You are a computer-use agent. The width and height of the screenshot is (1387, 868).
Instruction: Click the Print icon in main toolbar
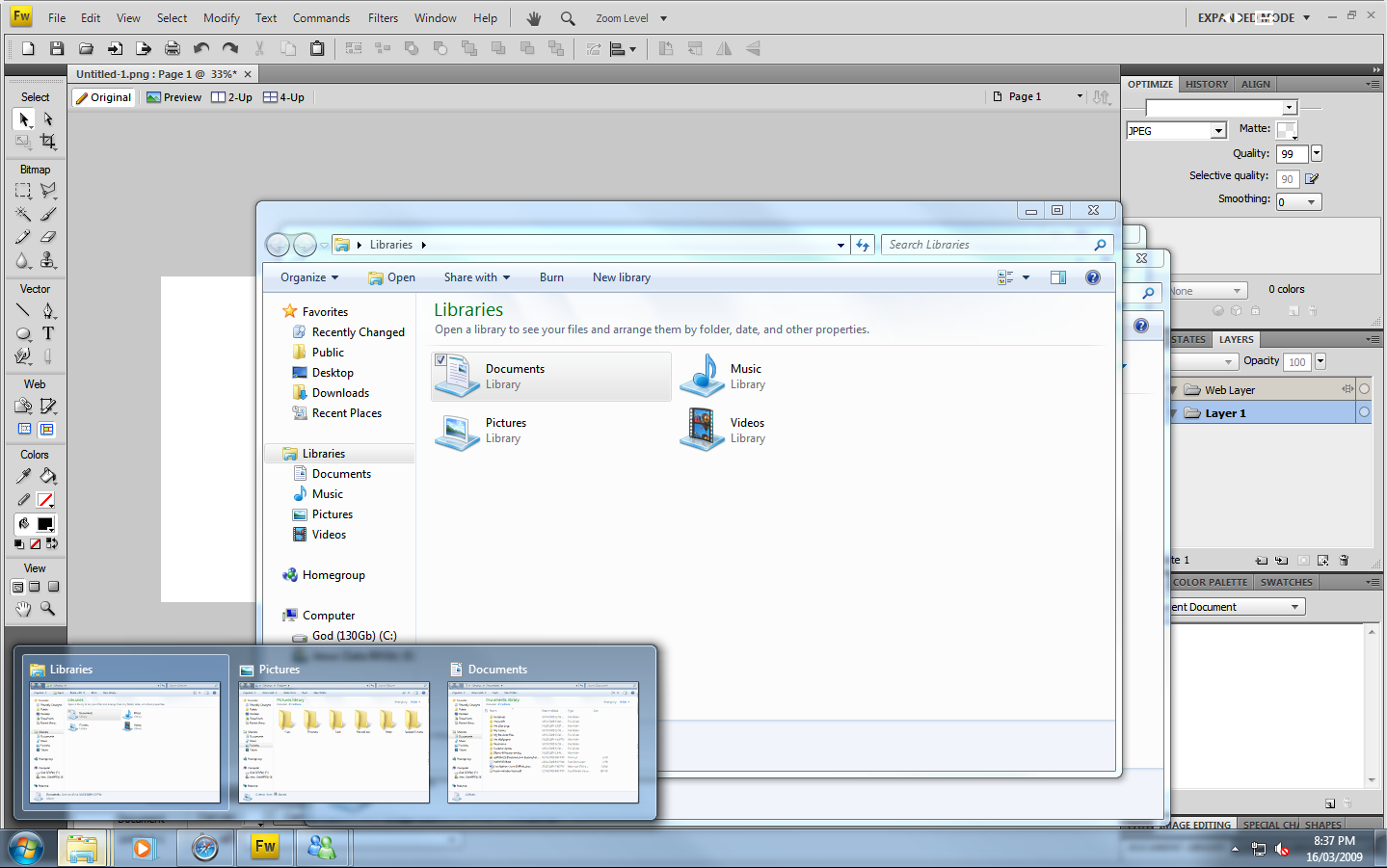tap(173, 49)
